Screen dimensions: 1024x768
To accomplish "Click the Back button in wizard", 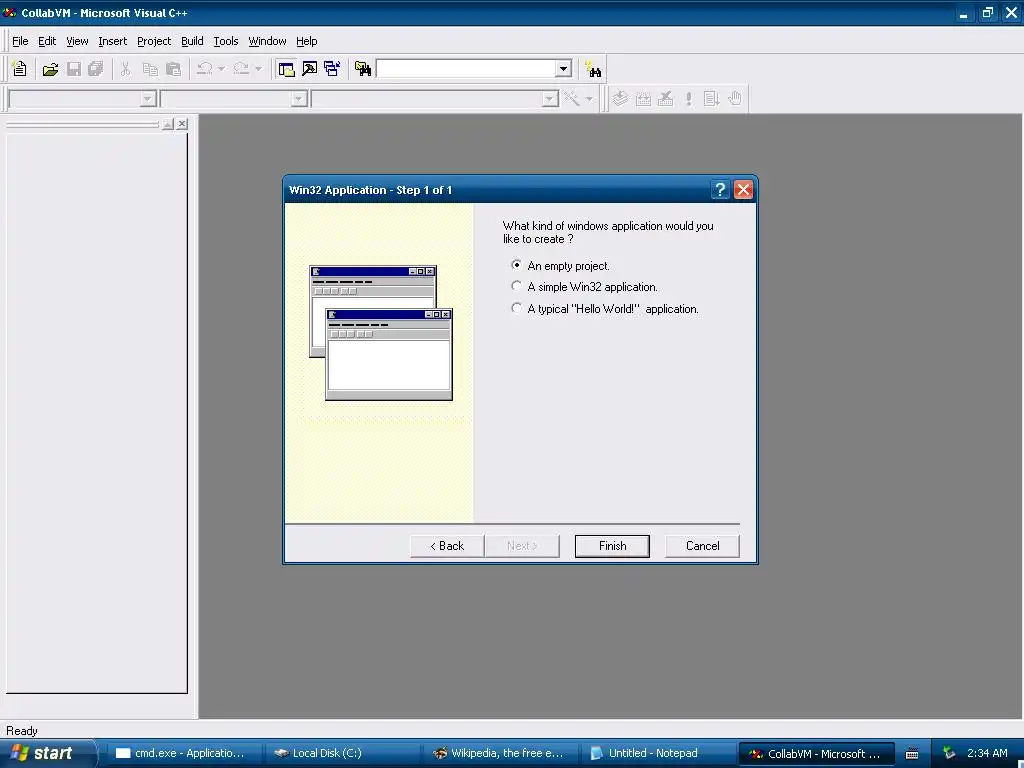I will pos(447,546).
